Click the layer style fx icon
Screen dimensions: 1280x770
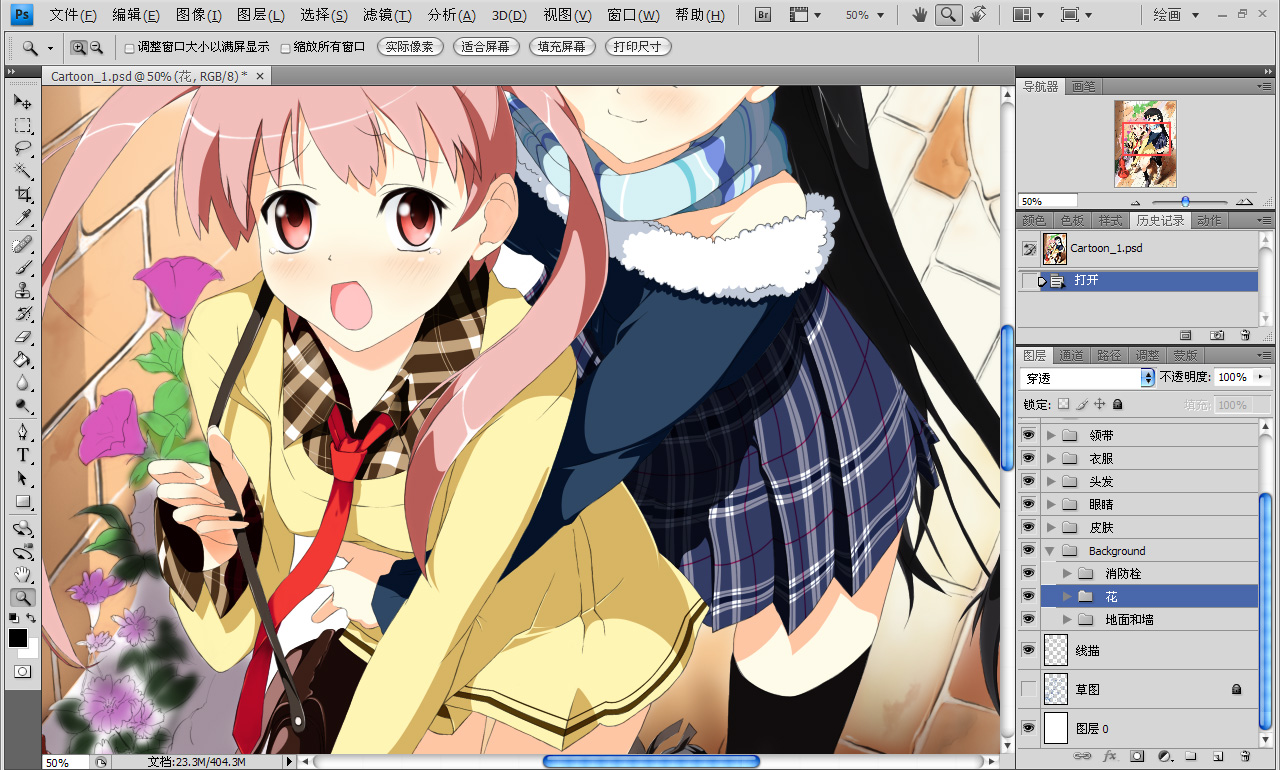tap(1109, 756)
